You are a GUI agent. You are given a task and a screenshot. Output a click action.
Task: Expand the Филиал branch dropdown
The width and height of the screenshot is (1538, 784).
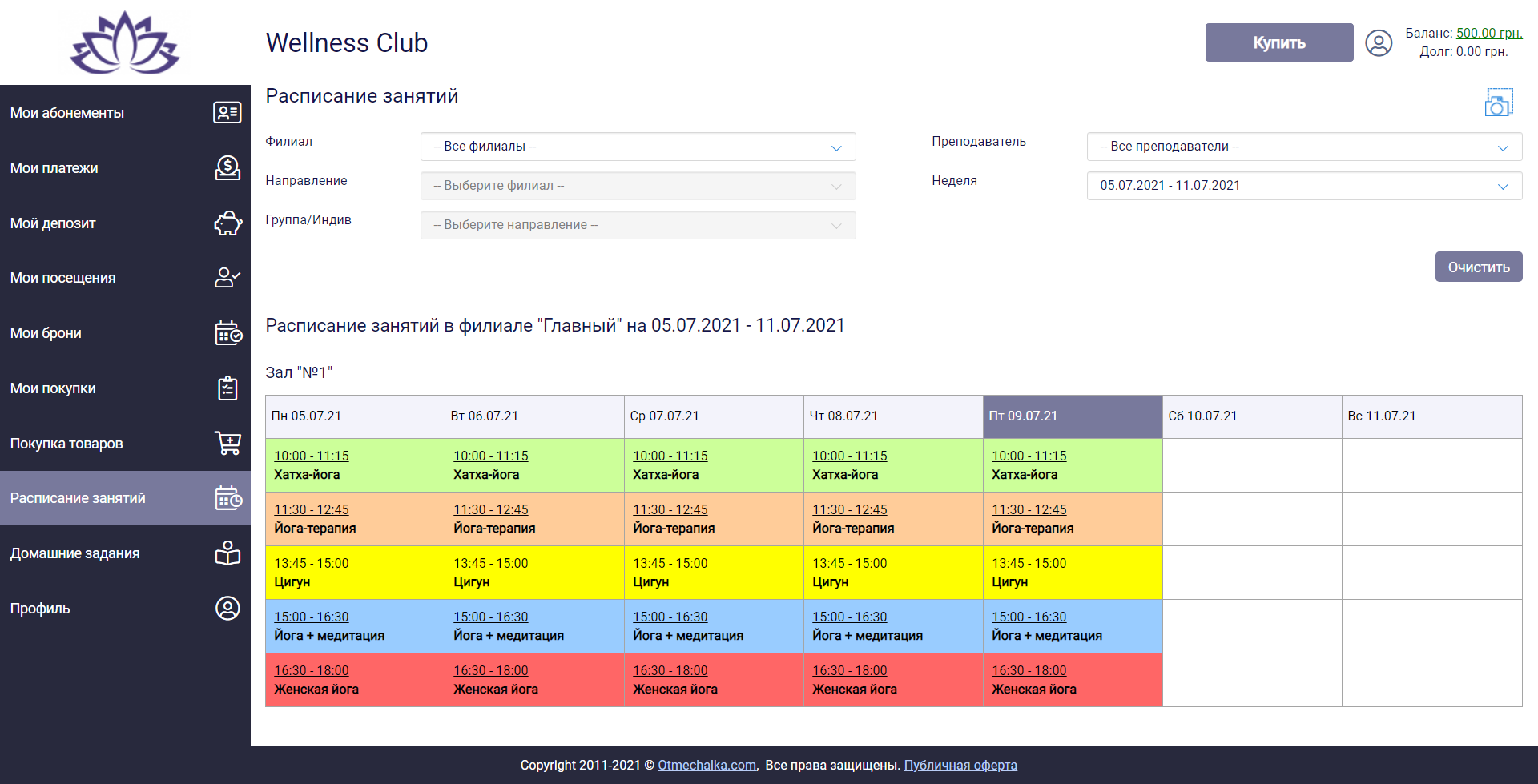[x=638, y=147]
